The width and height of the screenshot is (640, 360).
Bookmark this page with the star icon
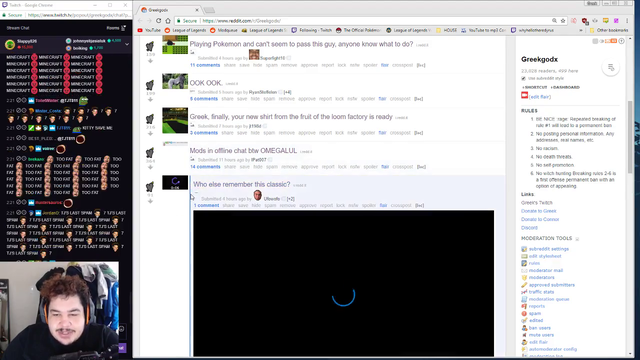(x=563, y=20)
